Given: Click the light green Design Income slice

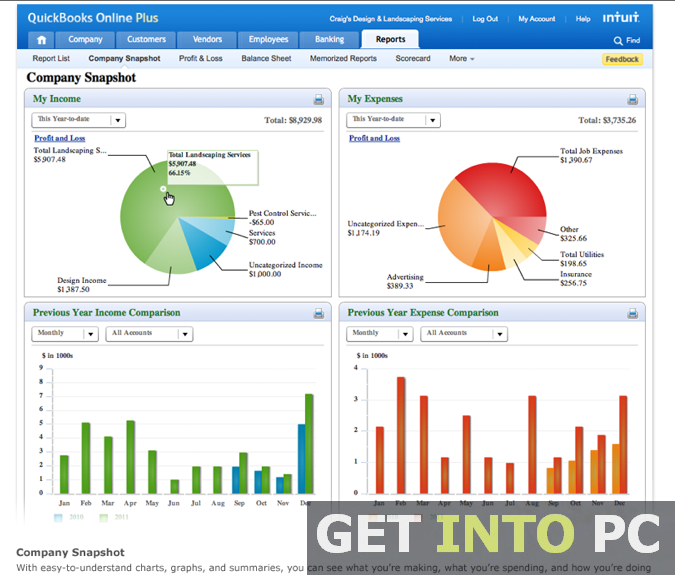Looking at the screenshot, I should coord(170,254).
